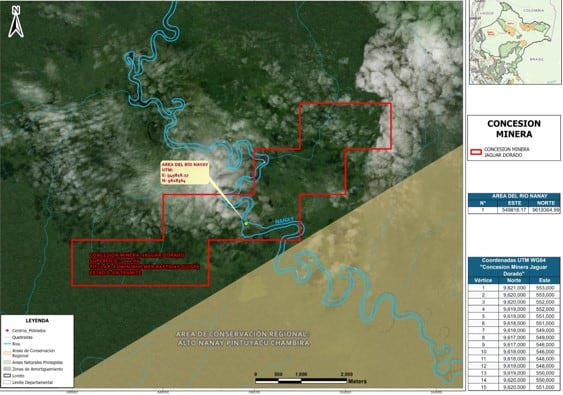Click the 'ALTO NANAY PINTUYACU CHAMBIRA' map label
Screen dimensions: 563x395
pyautogui.click(x=243, y=343)
